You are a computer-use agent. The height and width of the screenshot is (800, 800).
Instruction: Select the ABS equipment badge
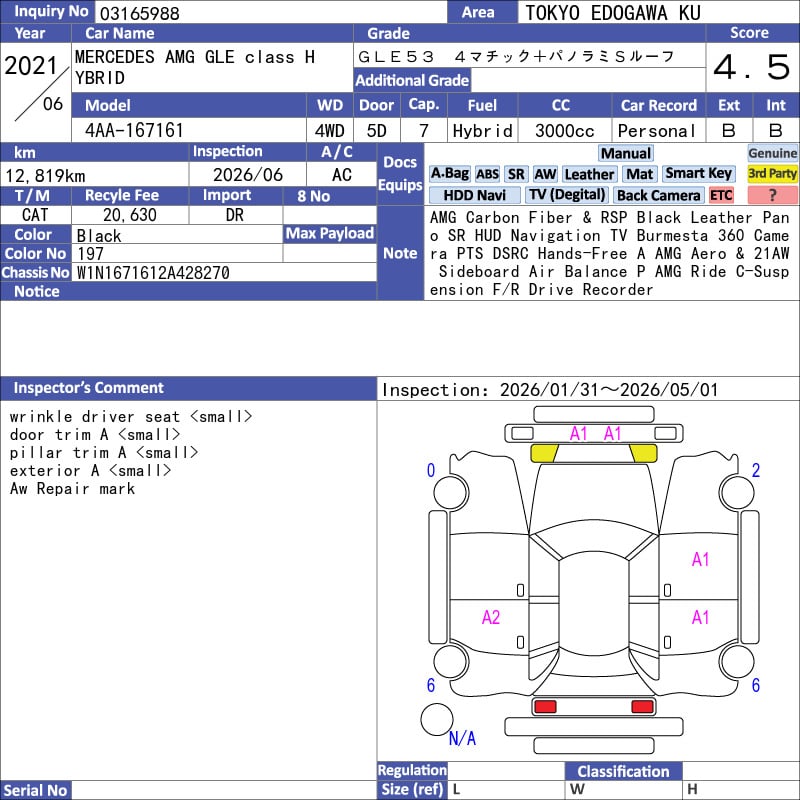coord(487,174)
